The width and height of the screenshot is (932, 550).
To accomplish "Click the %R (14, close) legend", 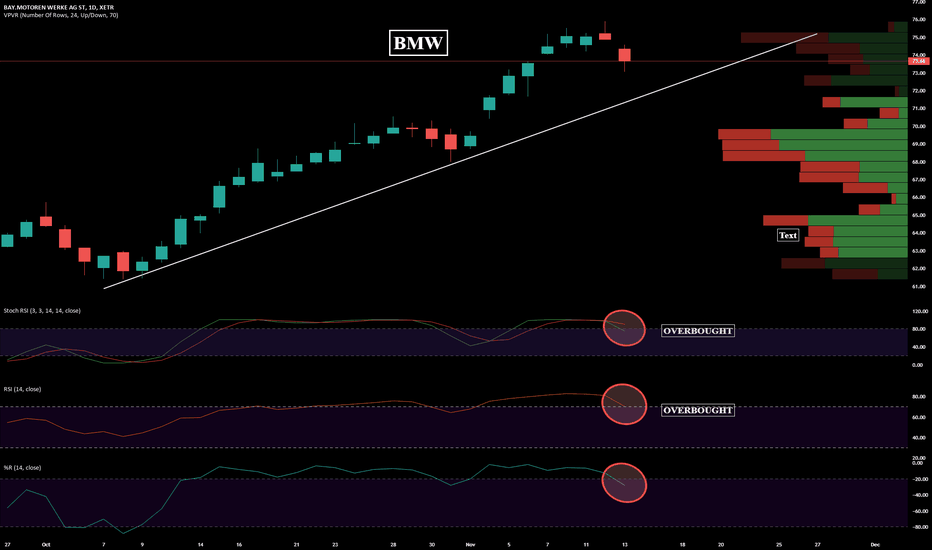I will tap(22, 467).
